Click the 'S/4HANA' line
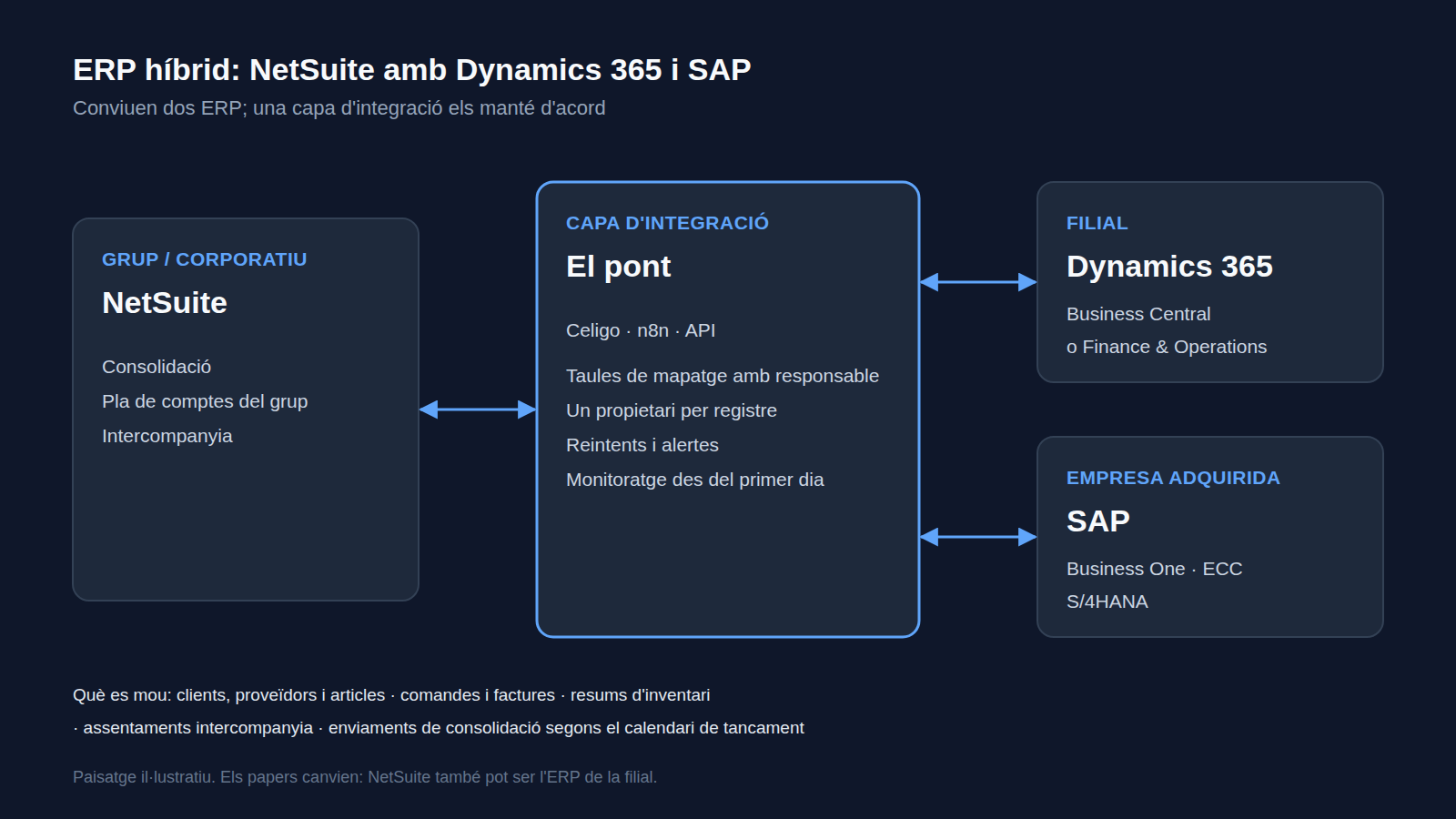This screenshot has width=1456, height=819. (x=1107, y=602)
